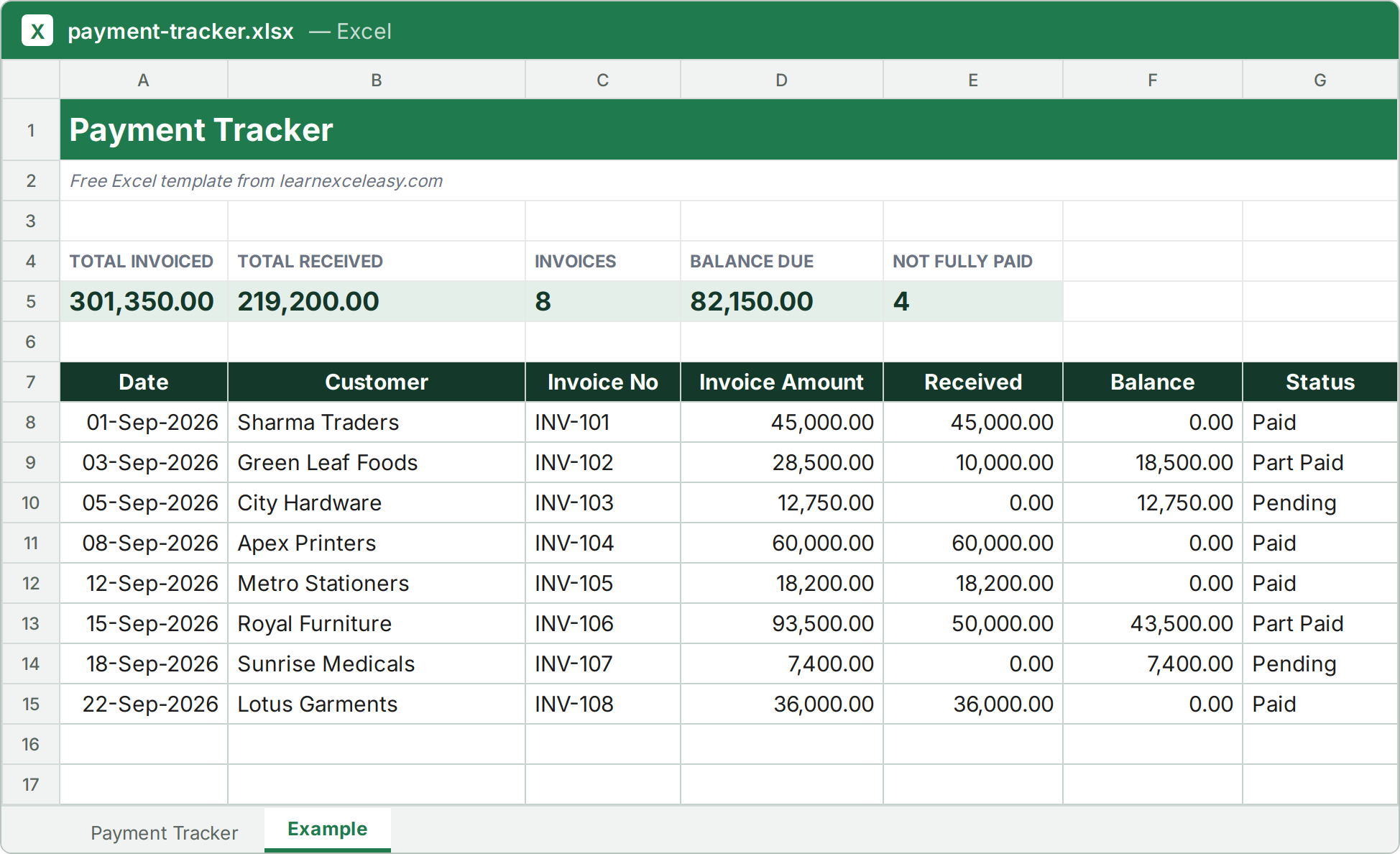Image resolution: width=1400 pixels, height=854 pixels.
Task: Click the 12,750.00 balance cell
Action: coord(1153,502)
